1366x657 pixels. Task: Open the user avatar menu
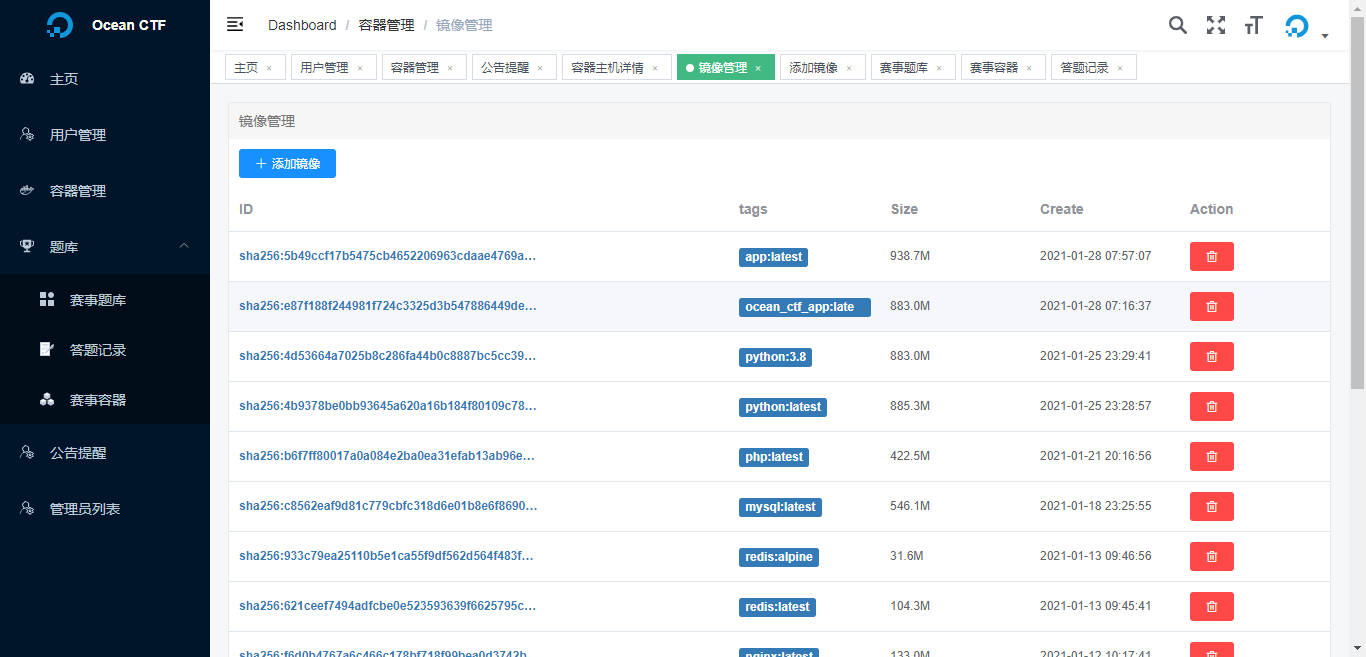pos(1305,27)
